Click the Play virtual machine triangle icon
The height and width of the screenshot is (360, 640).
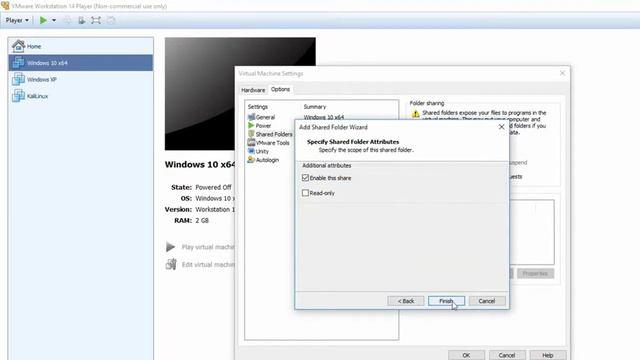pos(171,247)
